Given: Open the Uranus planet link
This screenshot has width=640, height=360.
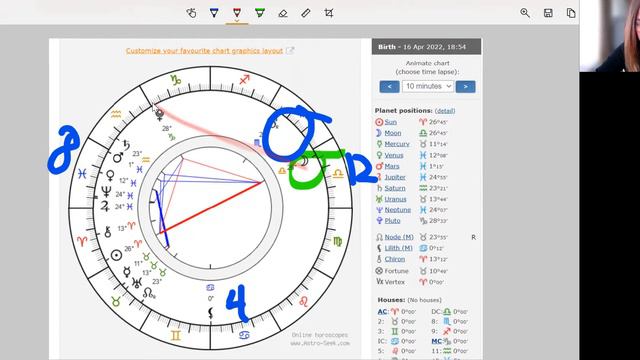Looking at the screenshot, I should [x=396, y=199].
